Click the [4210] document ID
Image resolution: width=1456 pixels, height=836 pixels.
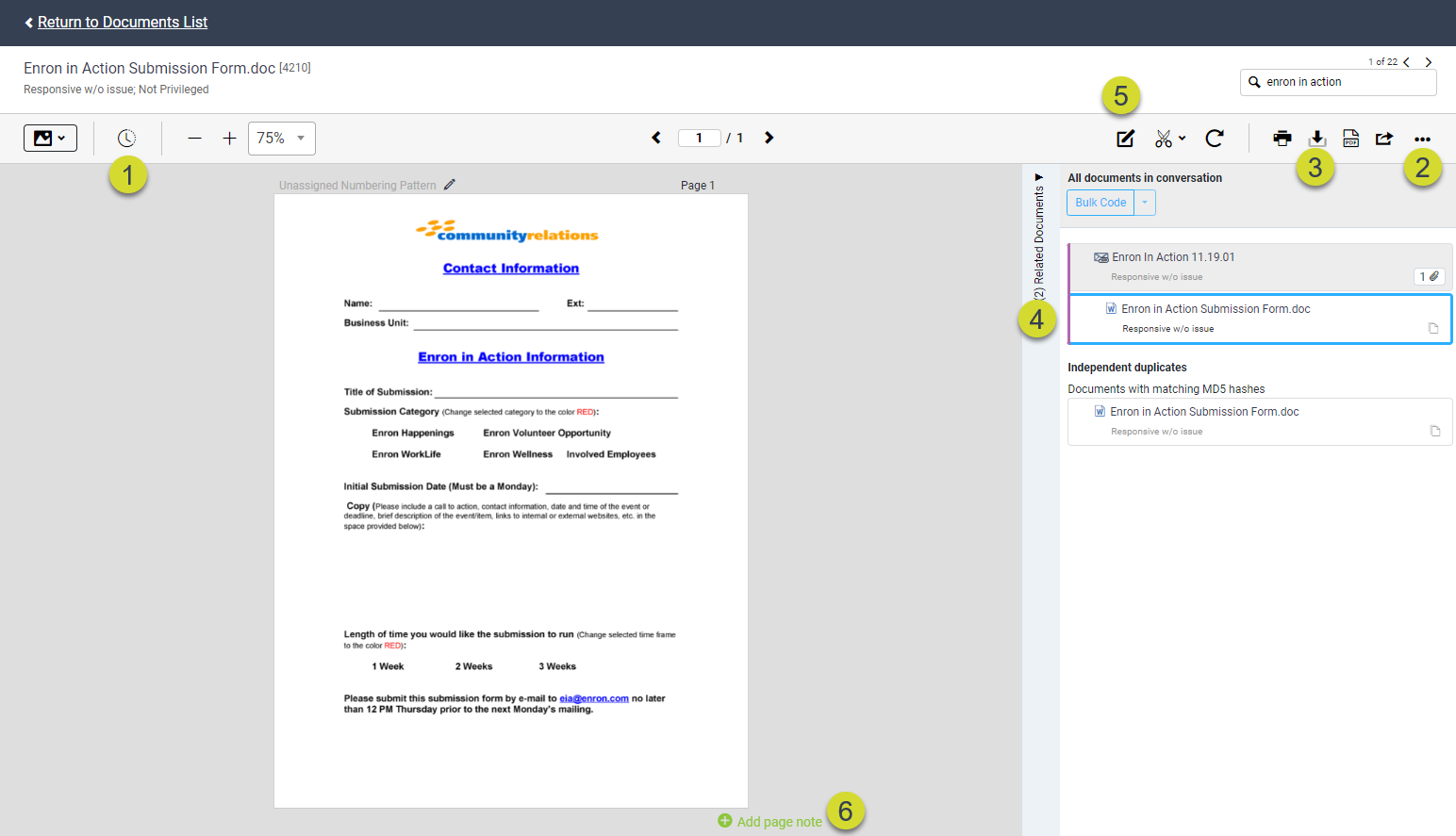(x=295, y=68)
